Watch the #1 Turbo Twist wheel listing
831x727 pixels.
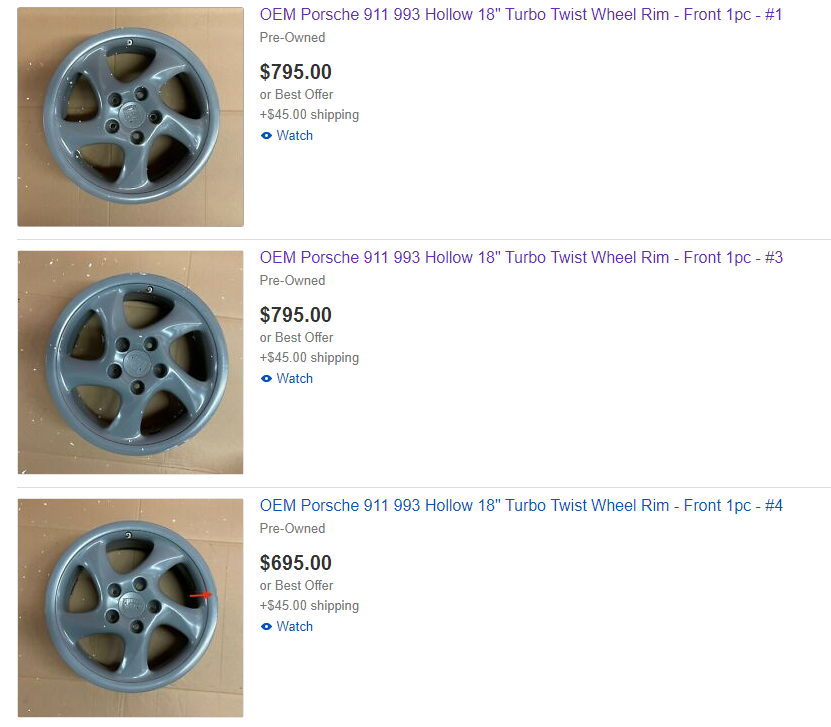294,136
